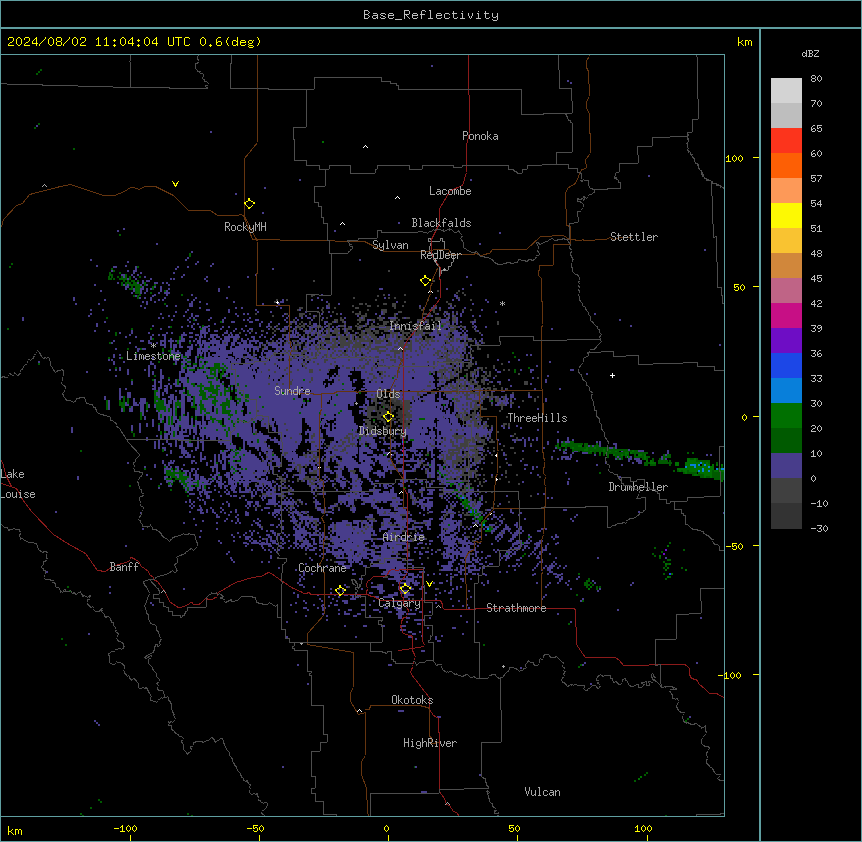
Task: Click the white asterisk marker east of Innisfail
Action: (502, 303)
